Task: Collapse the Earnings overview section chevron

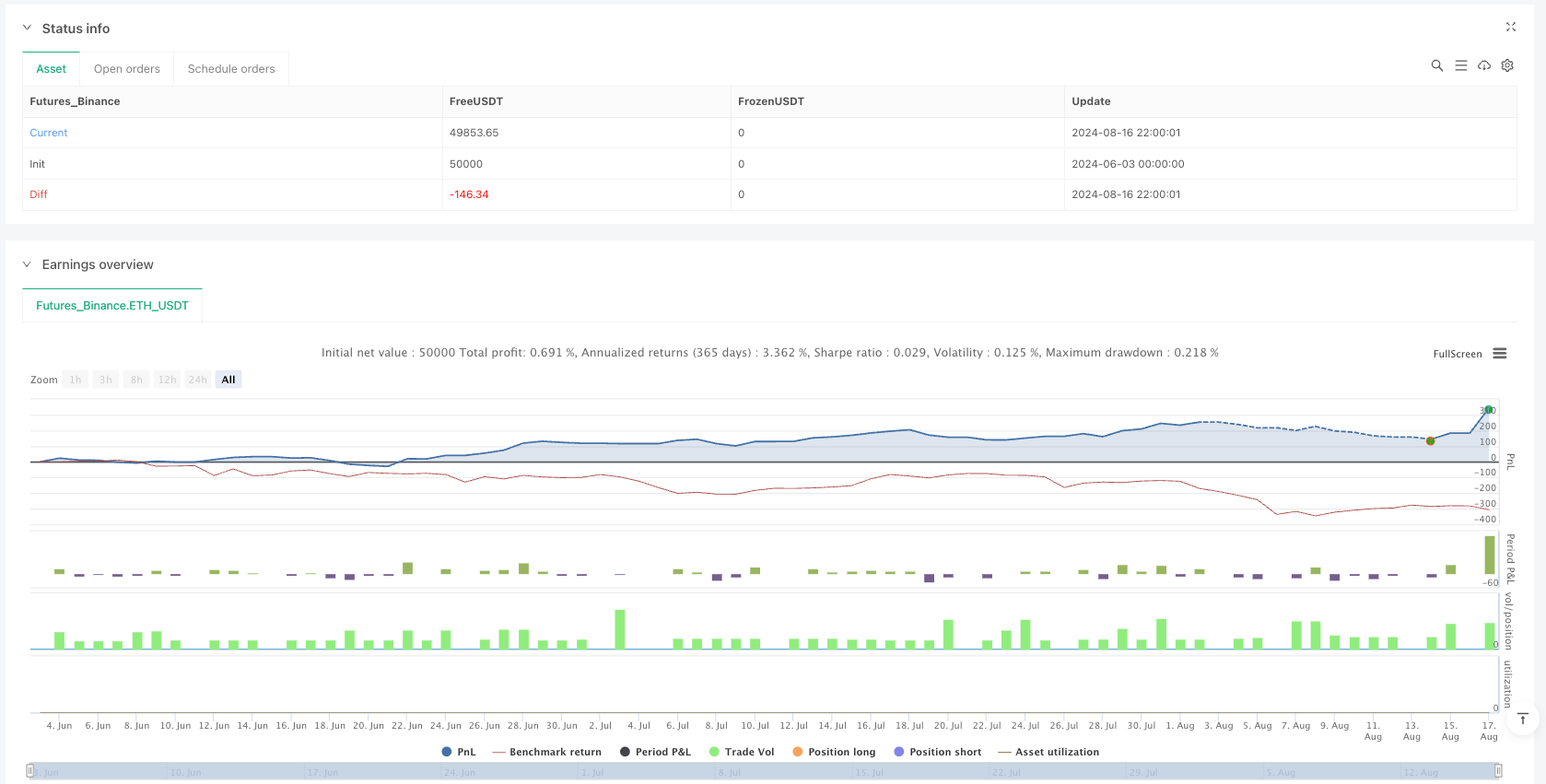Action: (27, 264)
